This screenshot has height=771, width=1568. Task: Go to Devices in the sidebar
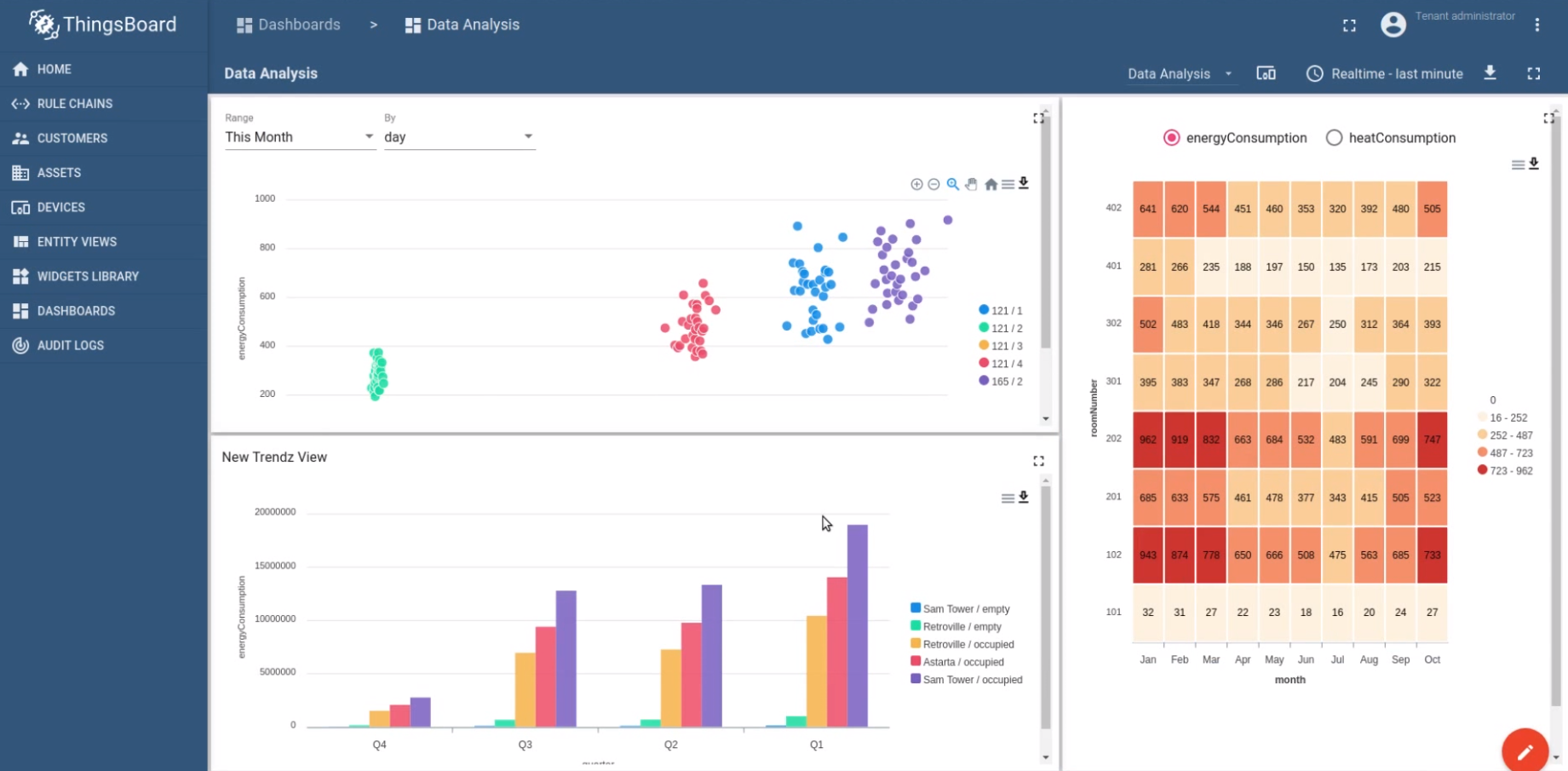(60, 207)
